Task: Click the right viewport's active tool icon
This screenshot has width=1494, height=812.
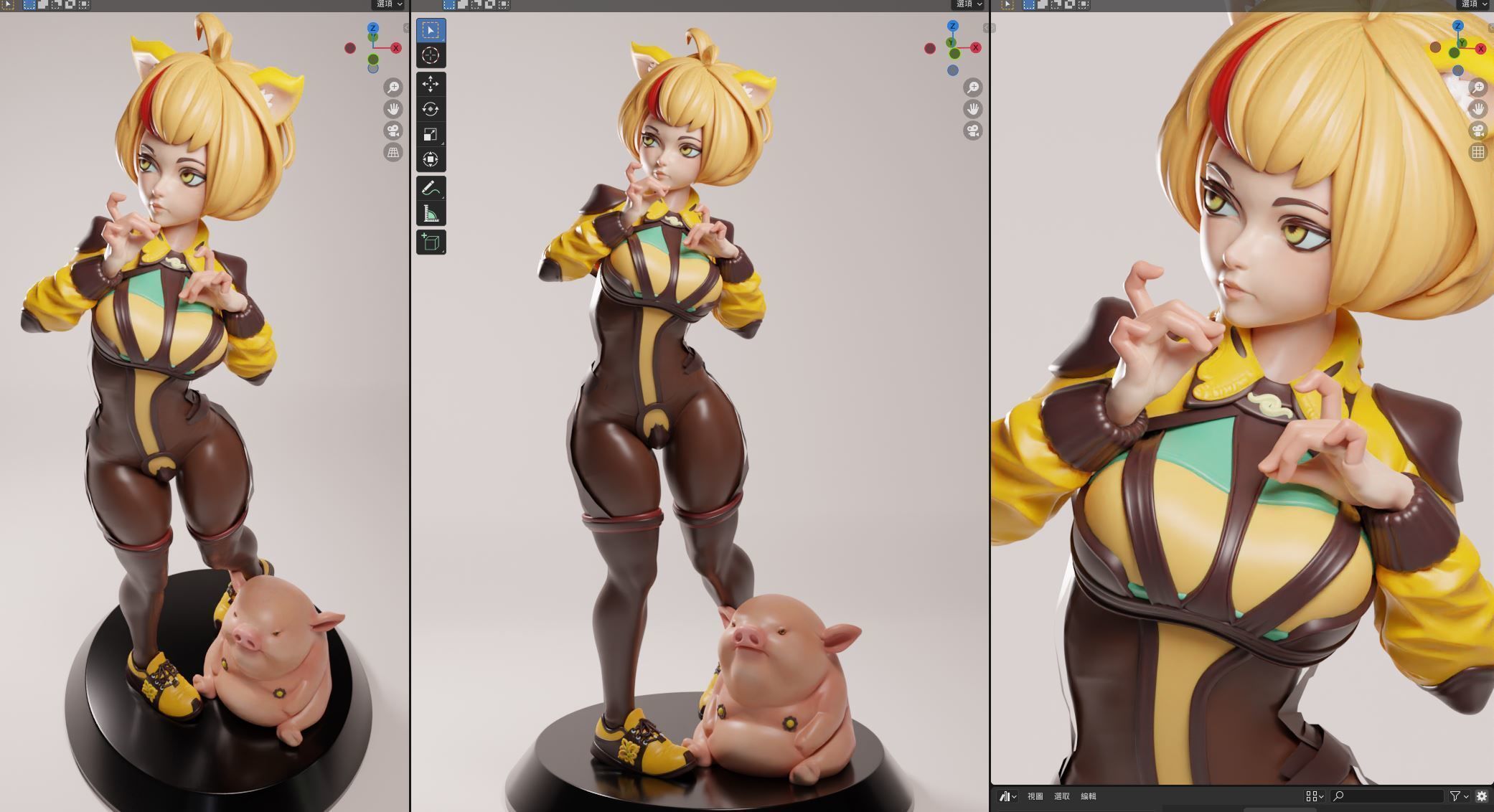Action: coord(1007,4)
